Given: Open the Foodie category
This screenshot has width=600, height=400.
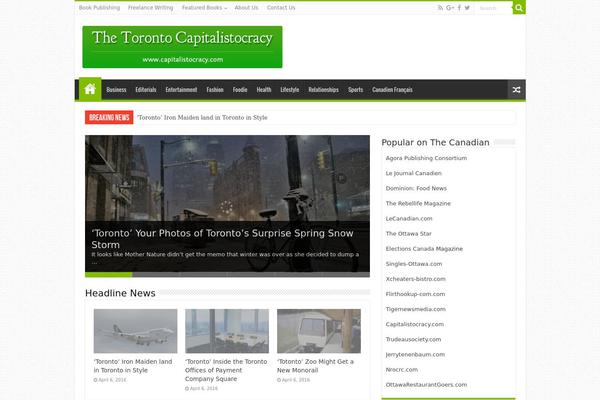Looking at the screenshot, I should pyautogui.click(x=240, y=90).
